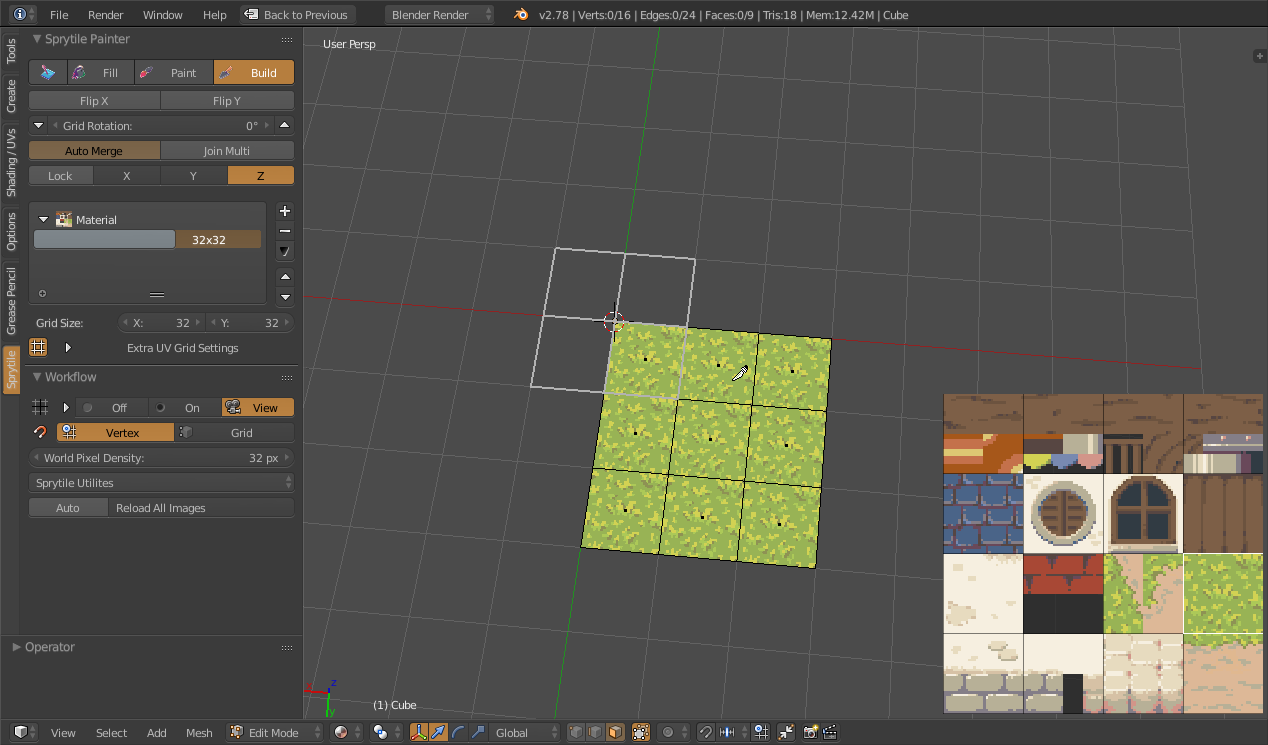Choose the Fill tool in Sprytile Painter

tap(100, 73)
